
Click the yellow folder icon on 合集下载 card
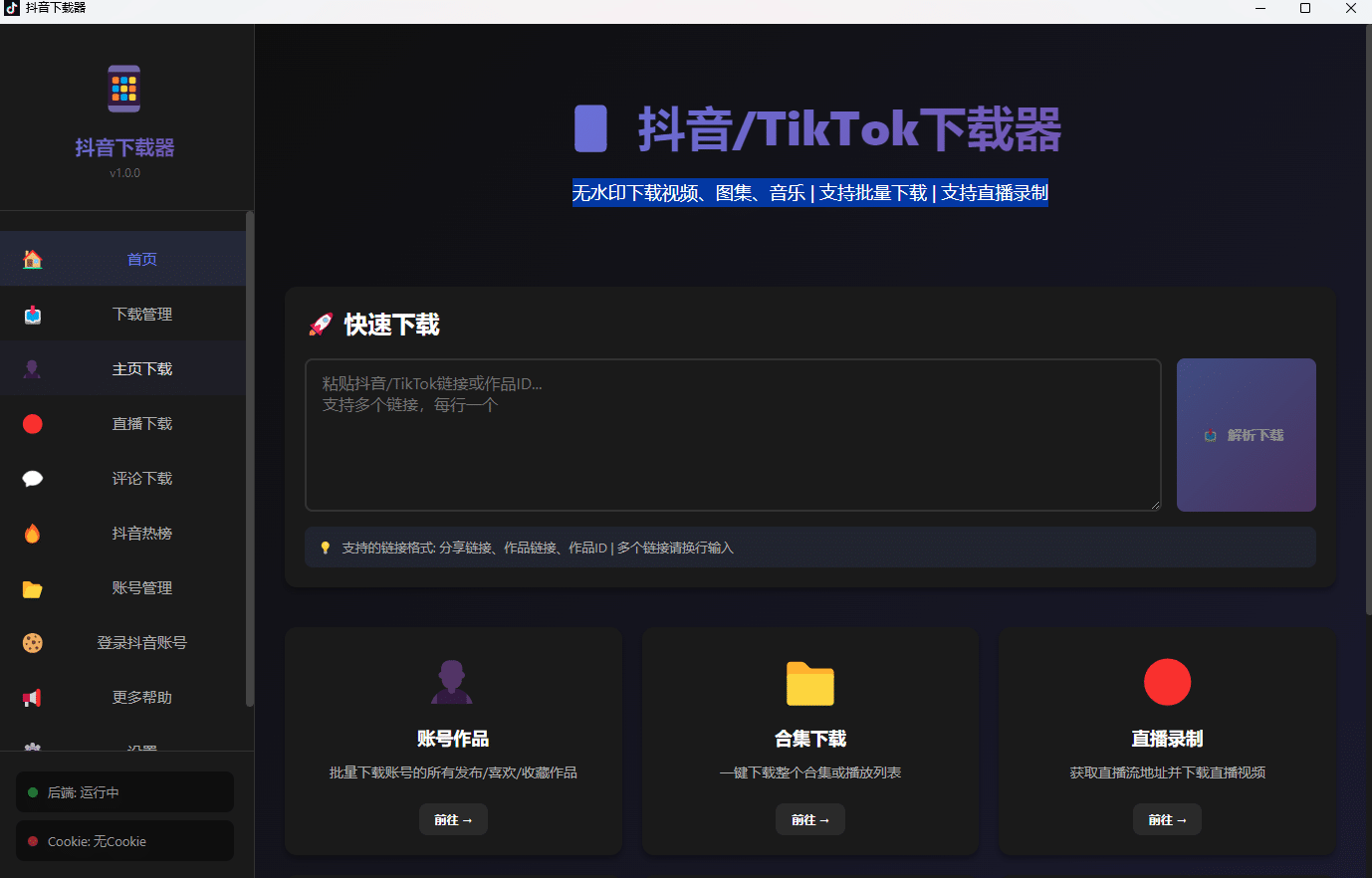coord(809,684)
